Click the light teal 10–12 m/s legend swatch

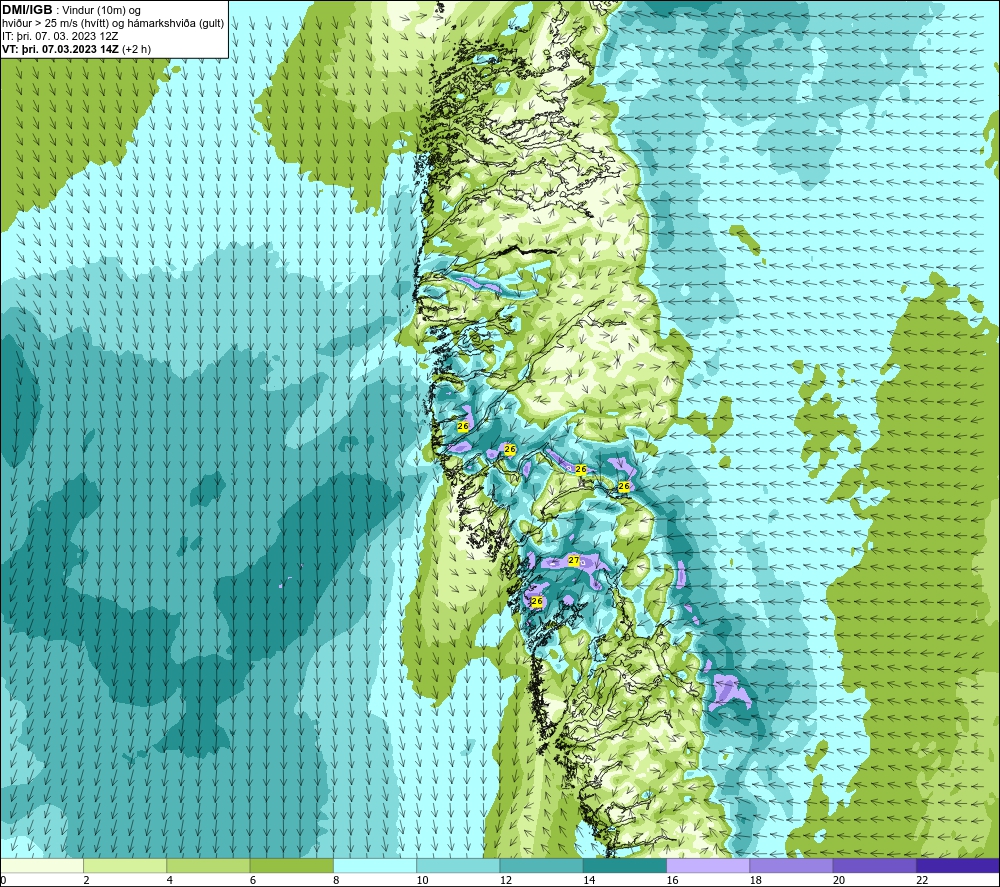point(458,865)
